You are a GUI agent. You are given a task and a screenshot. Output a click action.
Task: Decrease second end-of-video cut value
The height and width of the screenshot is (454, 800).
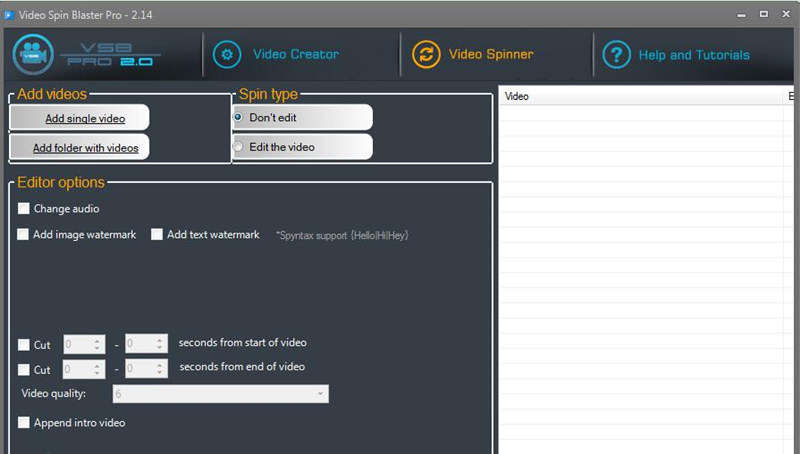160,372
